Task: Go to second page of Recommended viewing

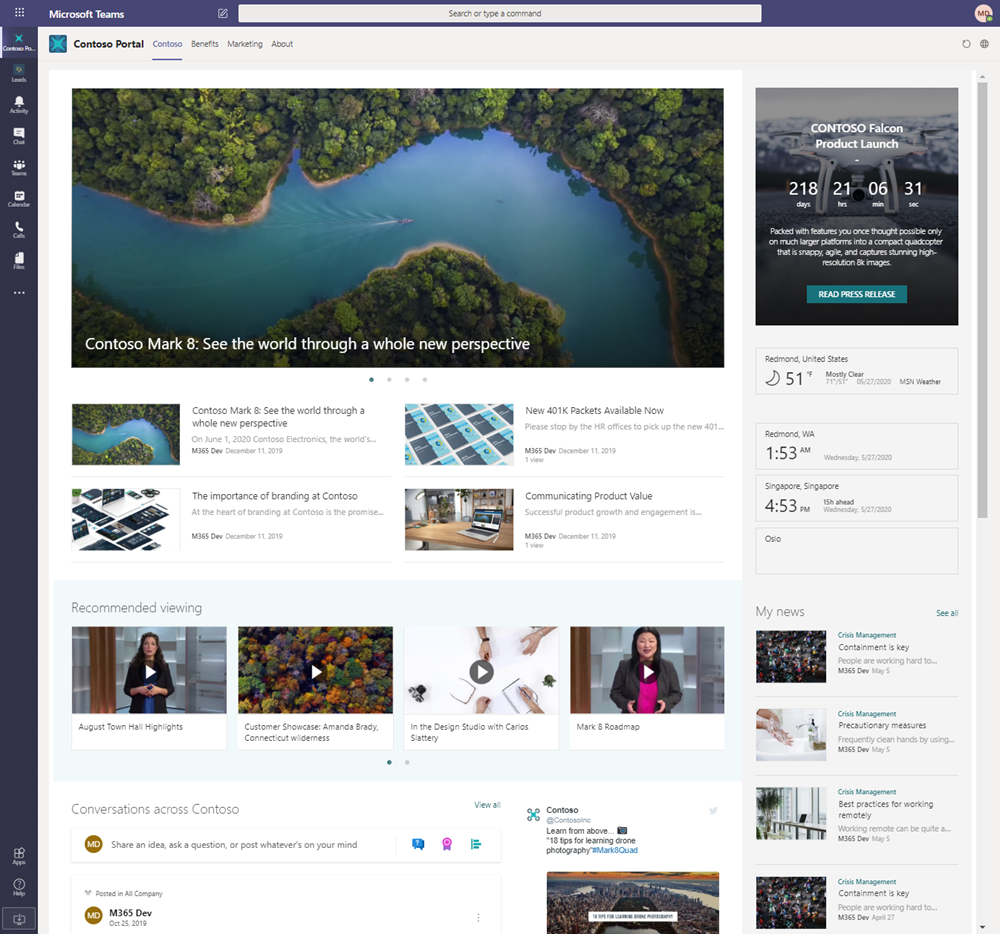Action: [407, 763]
